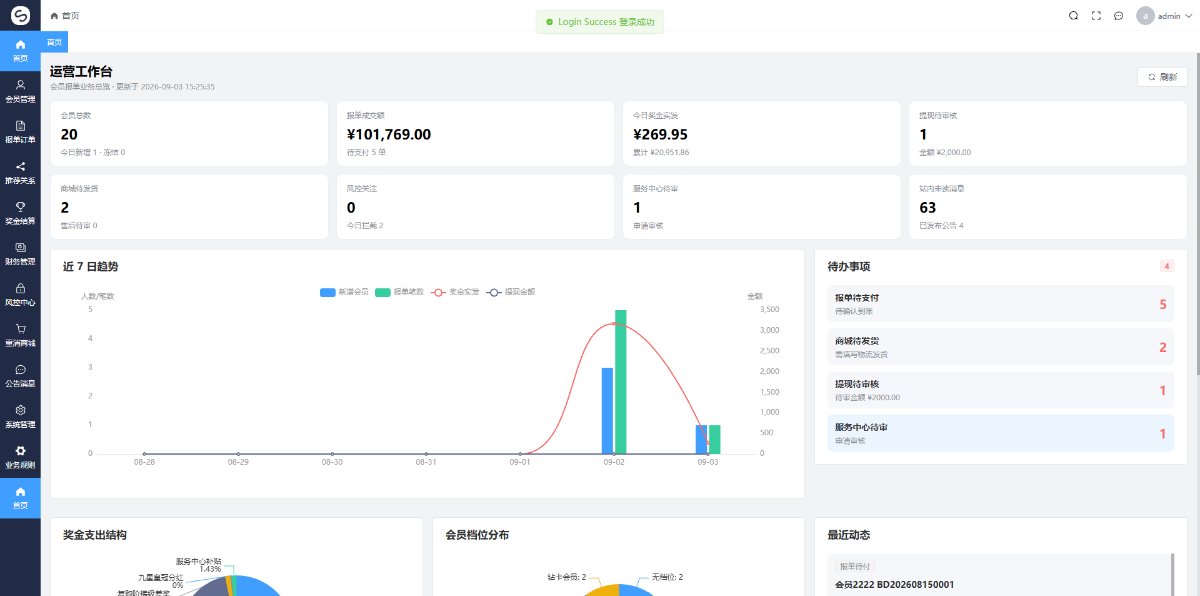The image size is (1200, 596).
Task: Click the Login Success 登录成功 toast message
Action: pos(600,22)
